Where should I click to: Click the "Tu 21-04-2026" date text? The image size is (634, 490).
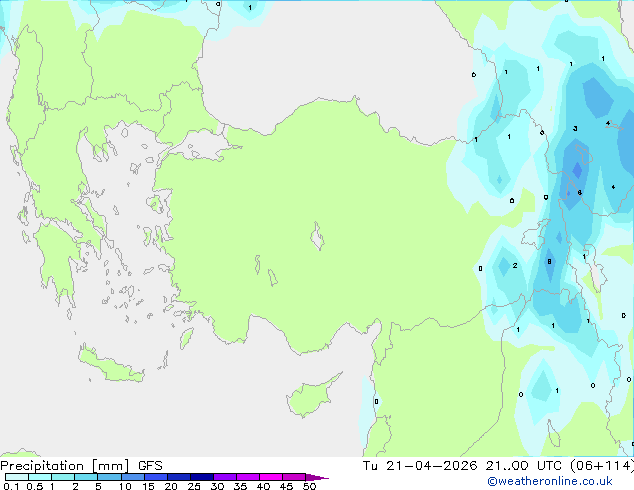coord(420,466)
